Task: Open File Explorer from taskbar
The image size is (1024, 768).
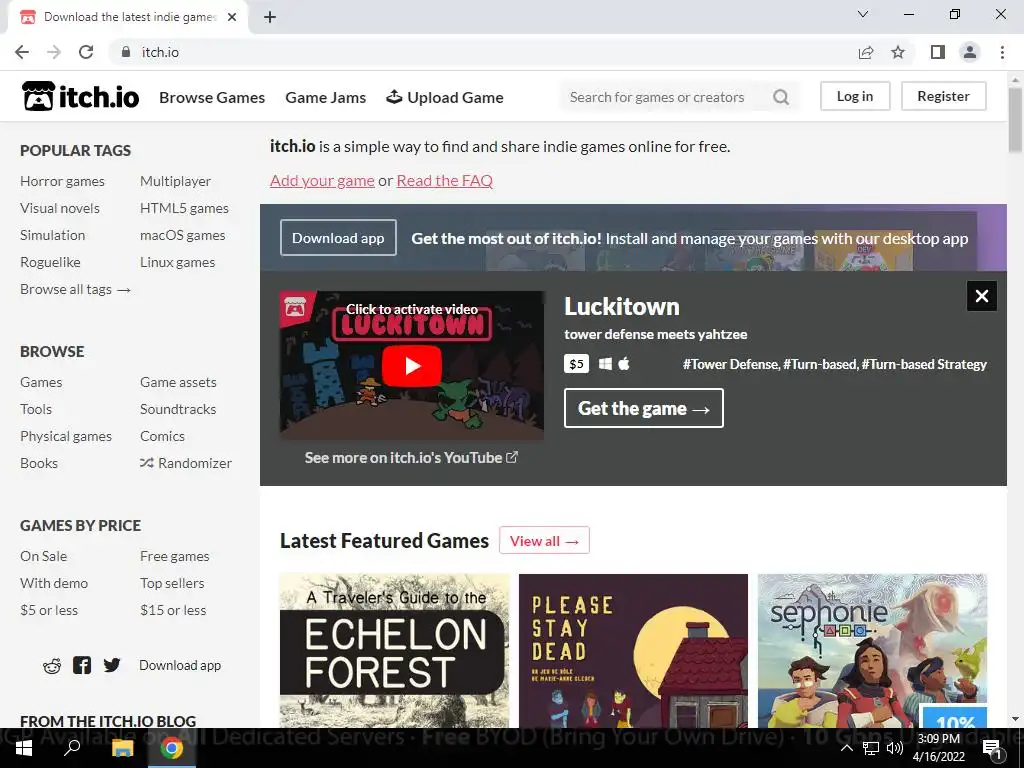Action: pos(122,748)
